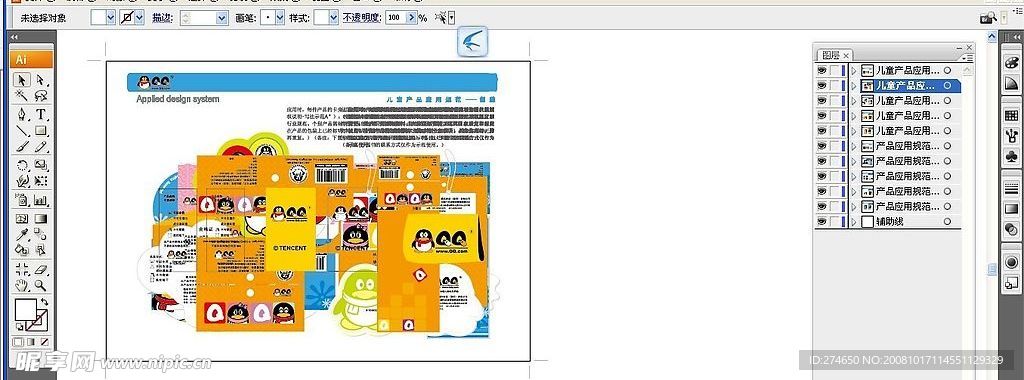Open the Swatches grid panel icon
The height and width of the screenshot is (380, 1024).
click(x=1011, y=115)
